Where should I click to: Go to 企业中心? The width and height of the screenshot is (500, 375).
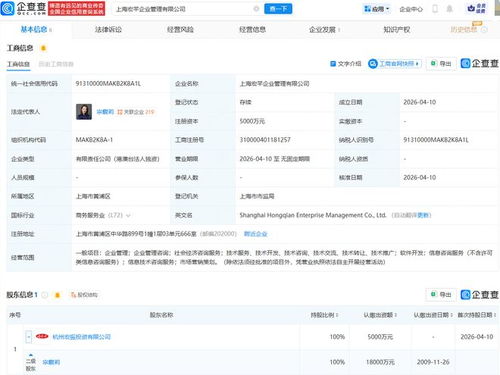click(411, 9)
